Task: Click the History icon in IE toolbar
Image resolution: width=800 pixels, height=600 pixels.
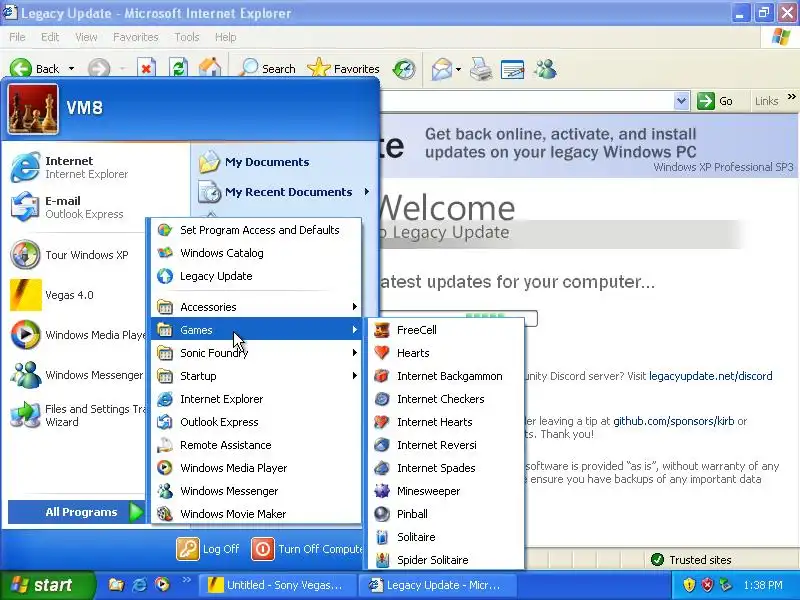Action: pos(404,68)
